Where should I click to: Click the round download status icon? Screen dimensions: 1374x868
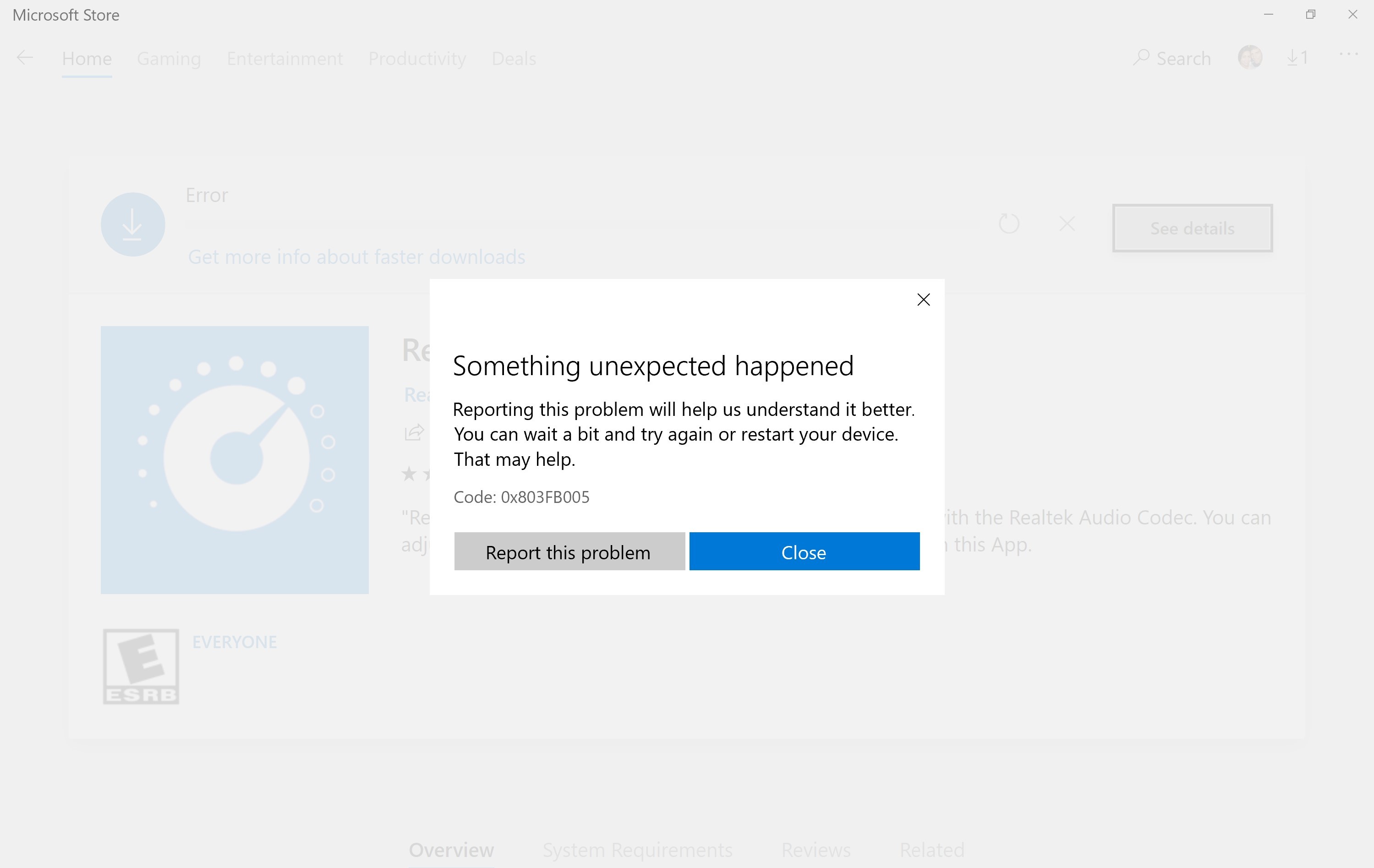[133, 224]
